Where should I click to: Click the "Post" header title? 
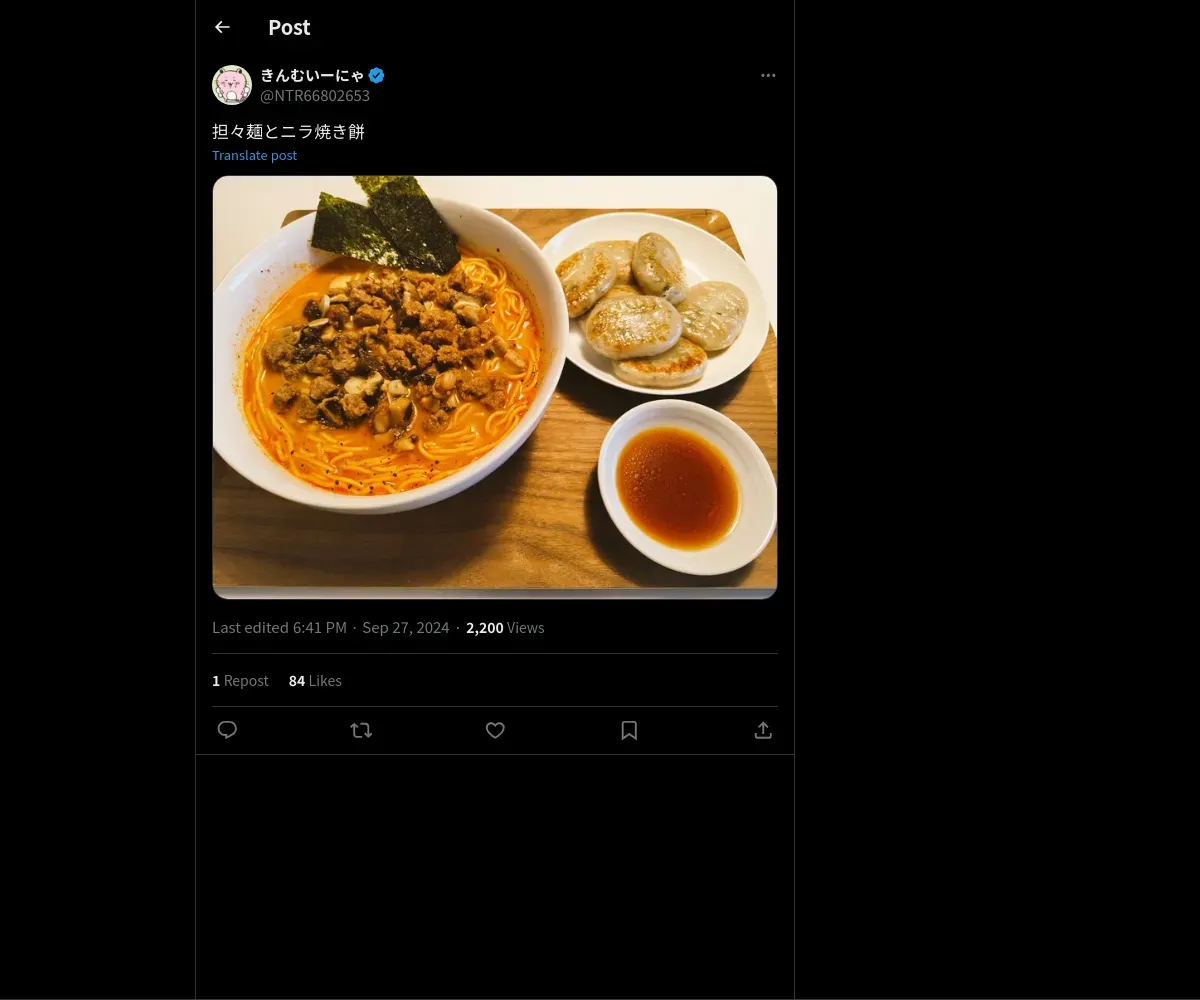[289, 28]
